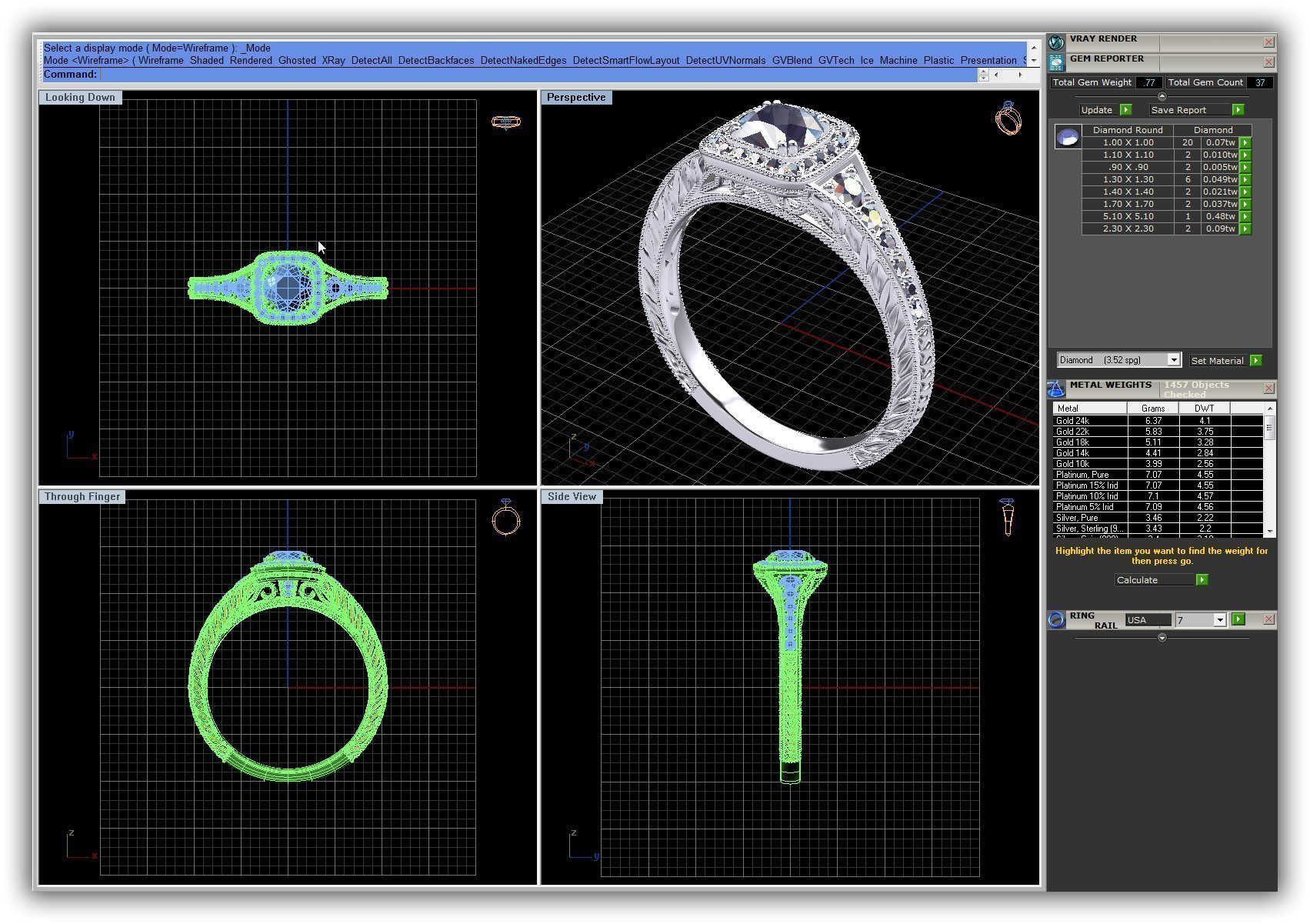The width and height of the screenshot is (1310, 924).
Task: Select the Gold 24k row
Action: point(1158,421)
